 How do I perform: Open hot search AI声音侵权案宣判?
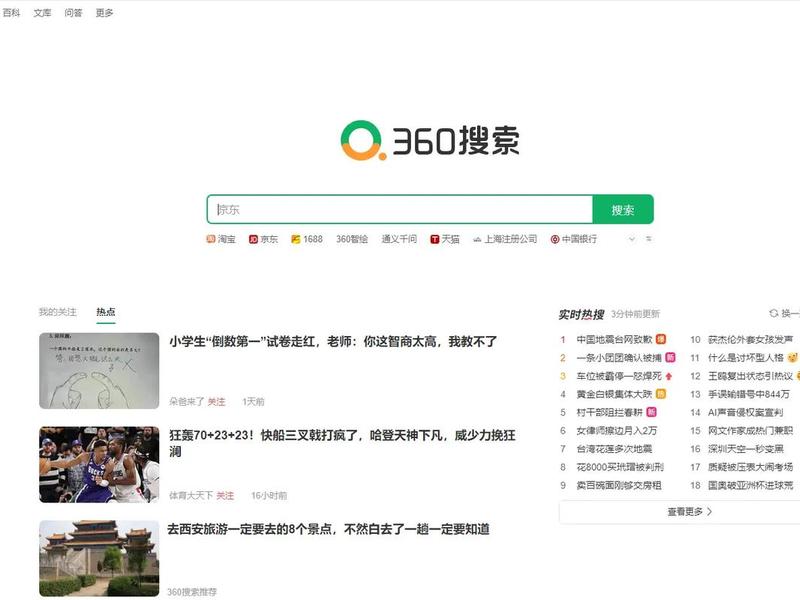[745, 412]
